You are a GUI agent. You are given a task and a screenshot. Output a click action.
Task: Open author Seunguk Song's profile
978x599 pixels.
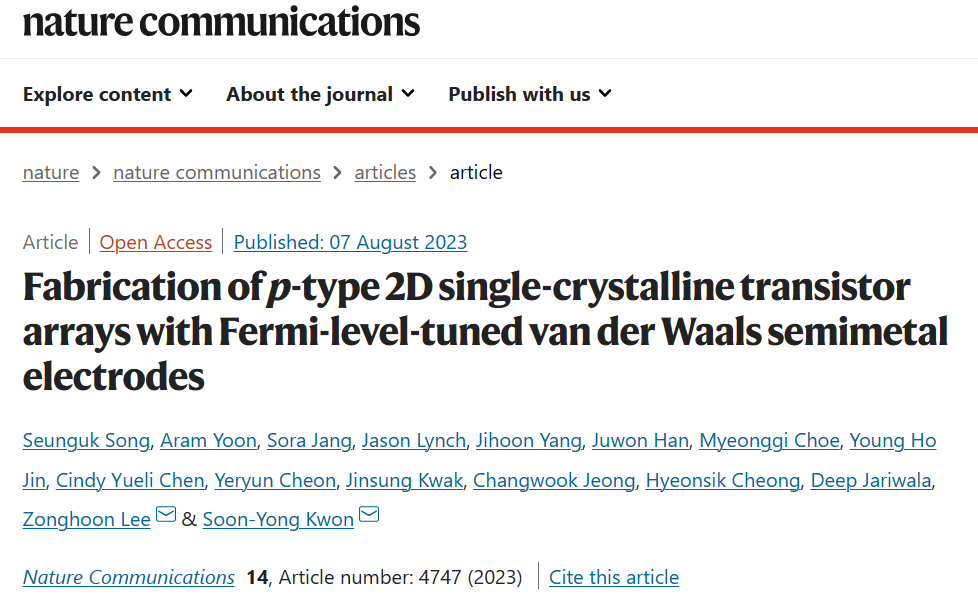pos(86,441)
